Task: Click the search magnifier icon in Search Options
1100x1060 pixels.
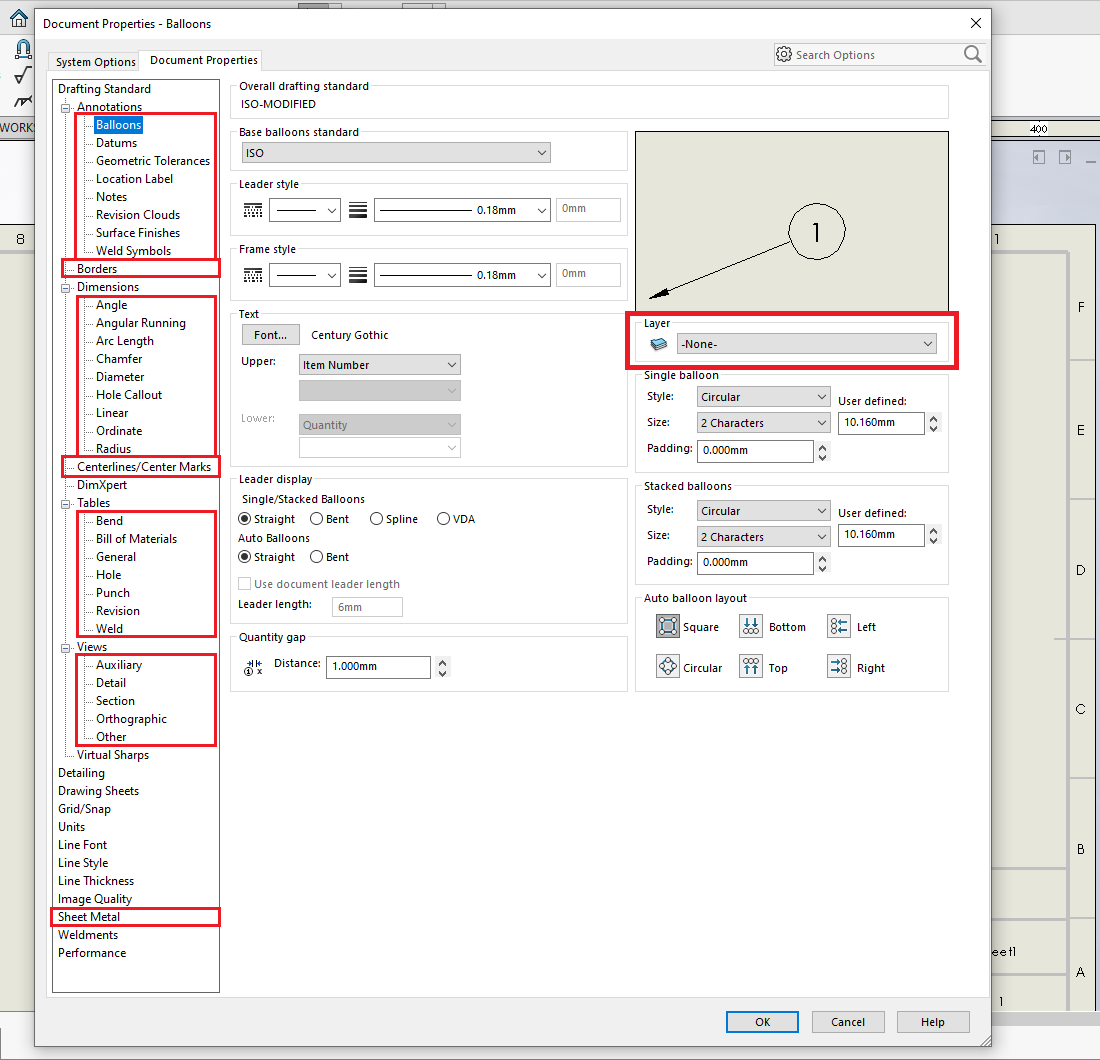Action: coord(972,55)
